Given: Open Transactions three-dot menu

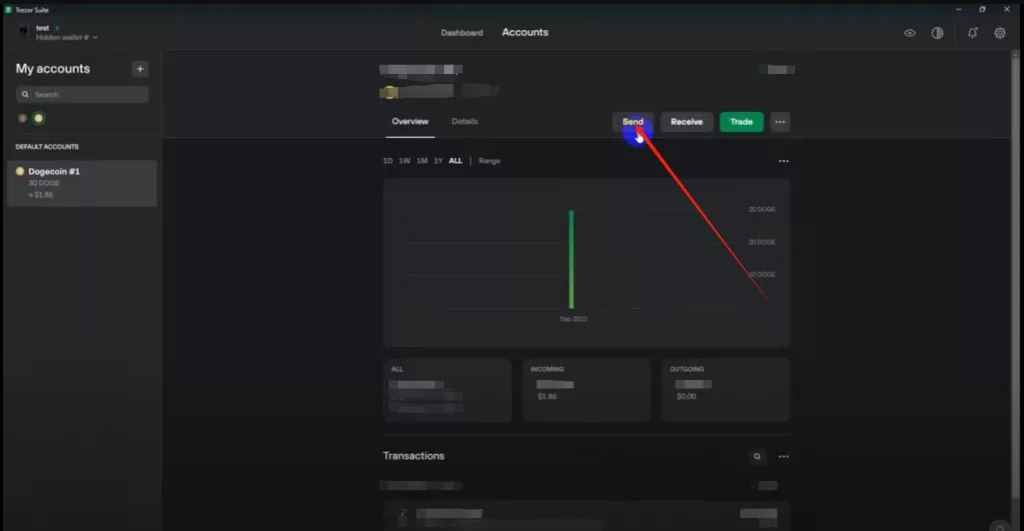Looking at the screenshot, I should click(x=783, y=456).
